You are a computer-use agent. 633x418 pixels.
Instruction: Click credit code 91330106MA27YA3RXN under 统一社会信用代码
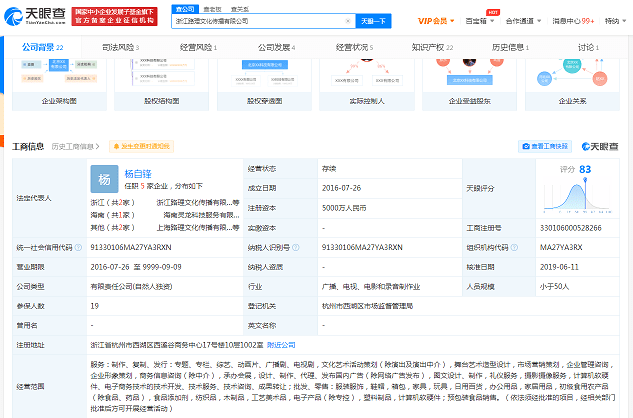pos(131,247)
